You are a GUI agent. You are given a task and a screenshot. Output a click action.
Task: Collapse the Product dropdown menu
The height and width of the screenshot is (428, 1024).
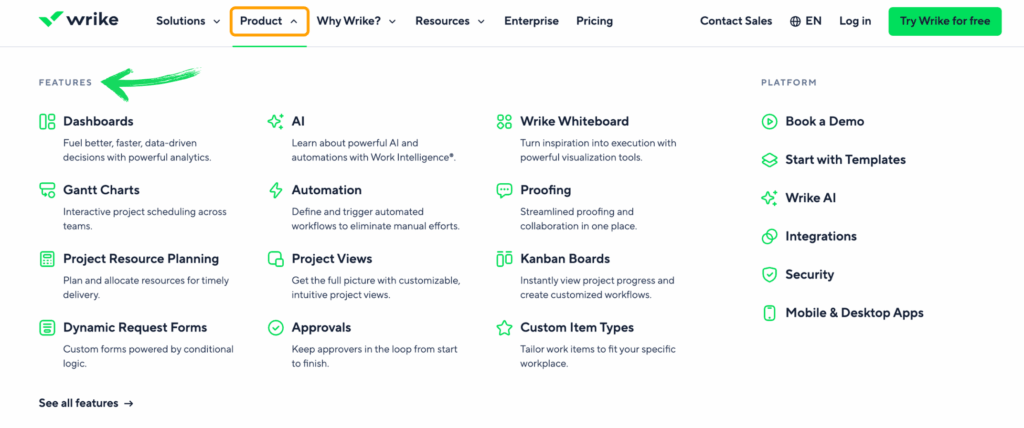[269, 21]
